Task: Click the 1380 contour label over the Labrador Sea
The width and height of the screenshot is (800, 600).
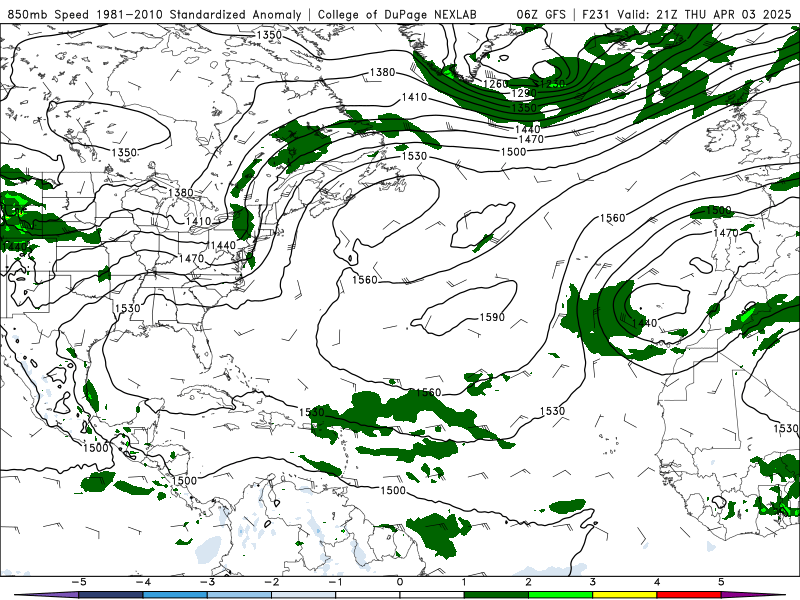Action: click(x=382, y=72)
